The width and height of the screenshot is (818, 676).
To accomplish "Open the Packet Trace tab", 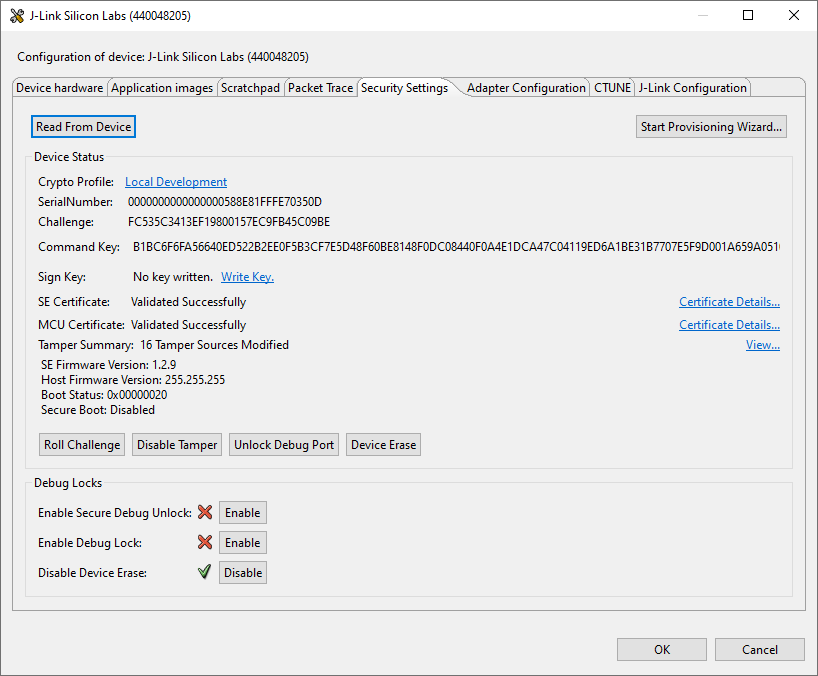I will (321, 87).
